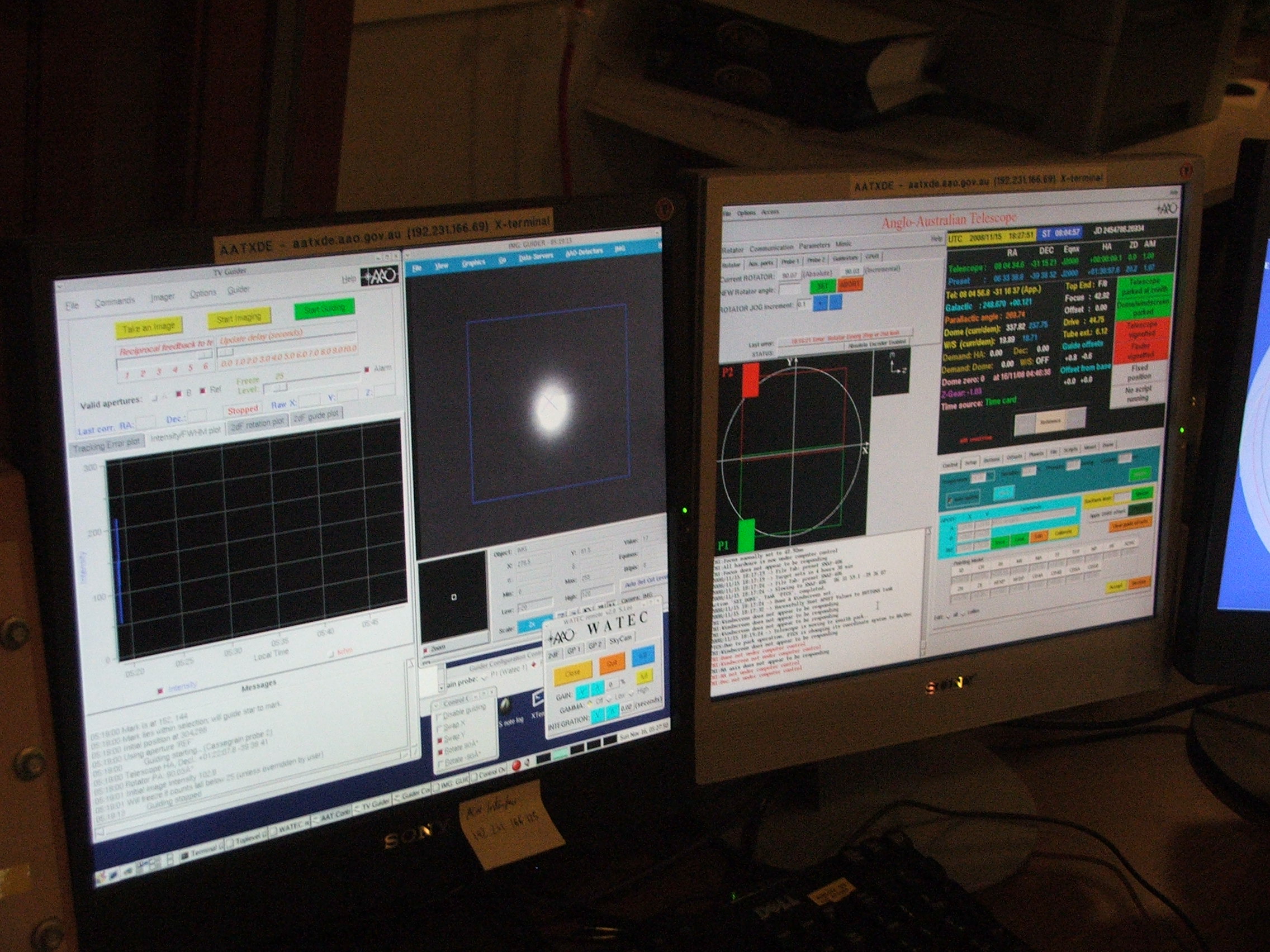This screenshot has height=952, width=1270.
Task: Decrease WATEC gain with cyan down arrow
Action: click(583, 692)
